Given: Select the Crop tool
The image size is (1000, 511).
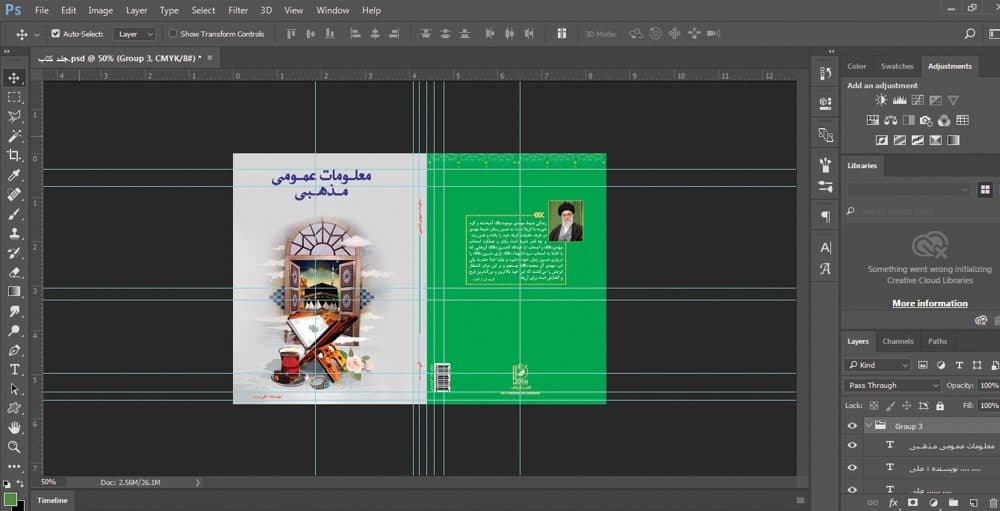Looking at the screenshot, I should [13, 156].
